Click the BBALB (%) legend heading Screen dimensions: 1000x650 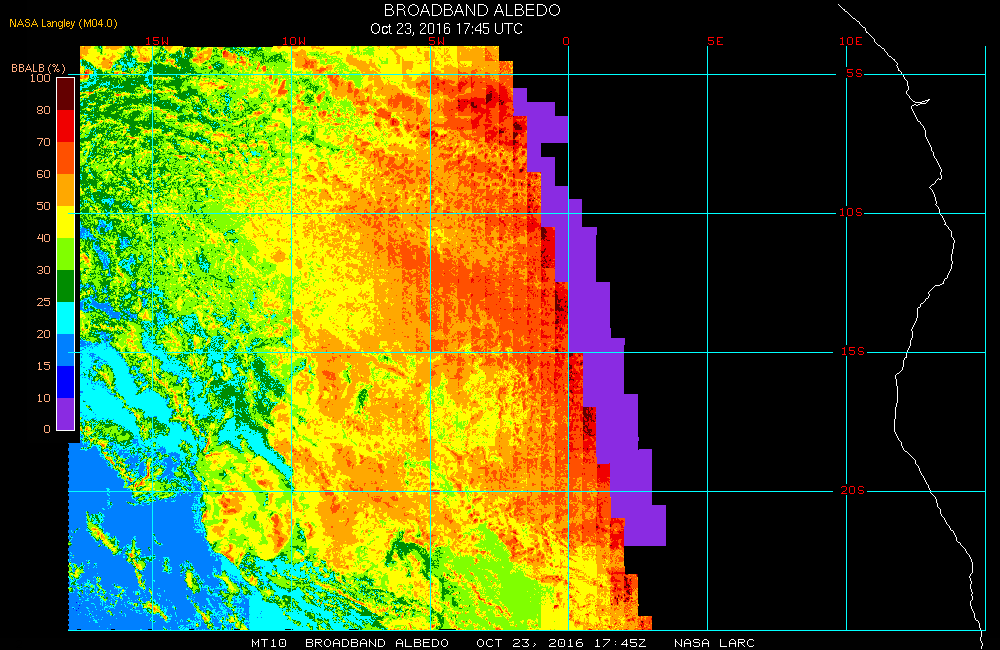[x=31, y=67]
